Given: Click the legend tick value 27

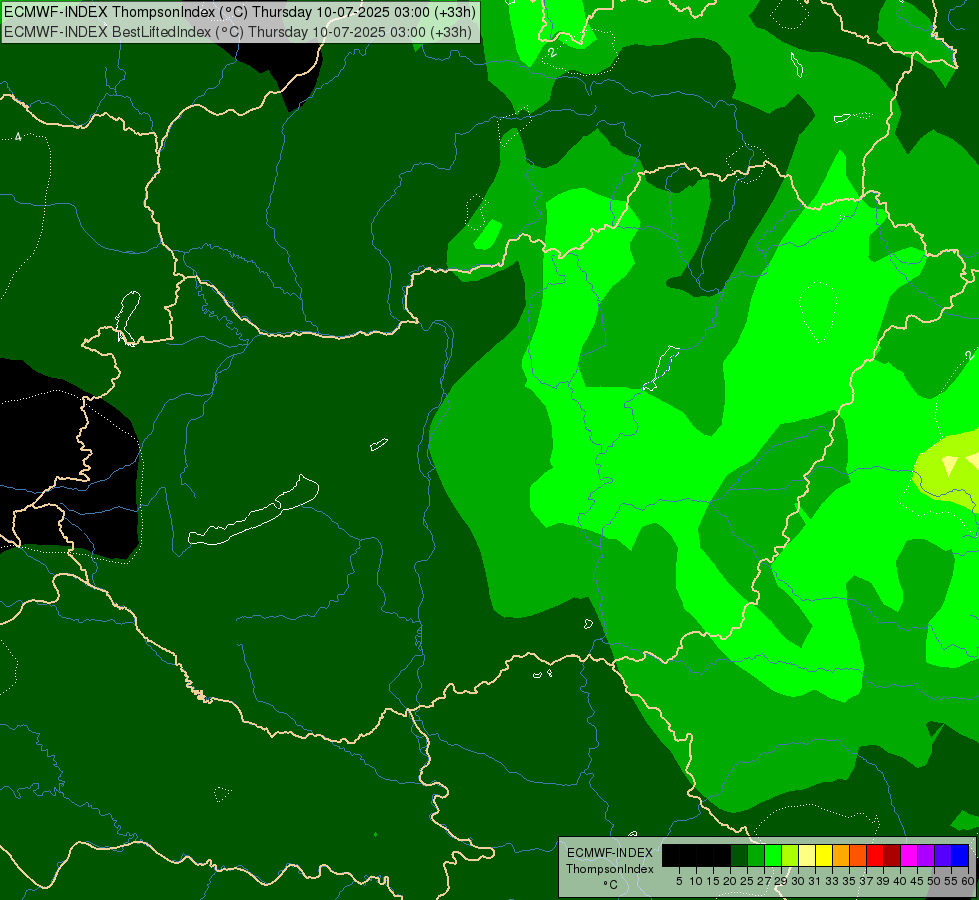Looking at the screenshot, I should [764, 881].
